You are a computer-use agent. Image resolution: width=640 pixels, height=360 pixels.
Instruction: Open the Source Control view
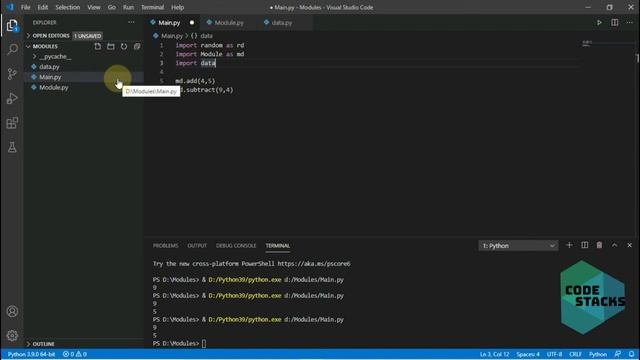(12, 74)
